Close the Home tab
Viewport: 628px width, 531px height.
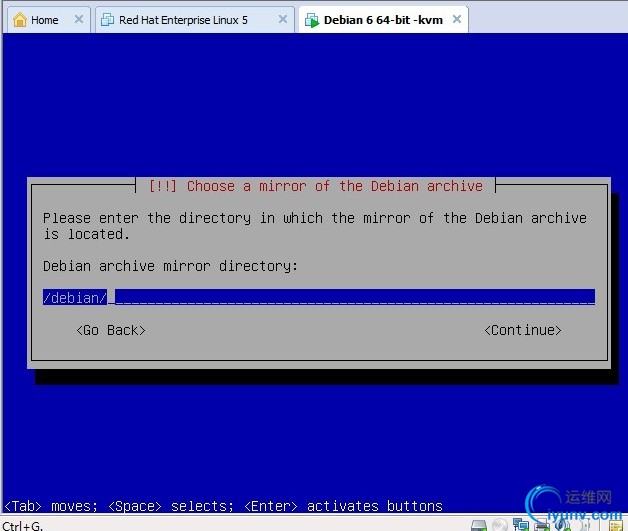point(79,19)
